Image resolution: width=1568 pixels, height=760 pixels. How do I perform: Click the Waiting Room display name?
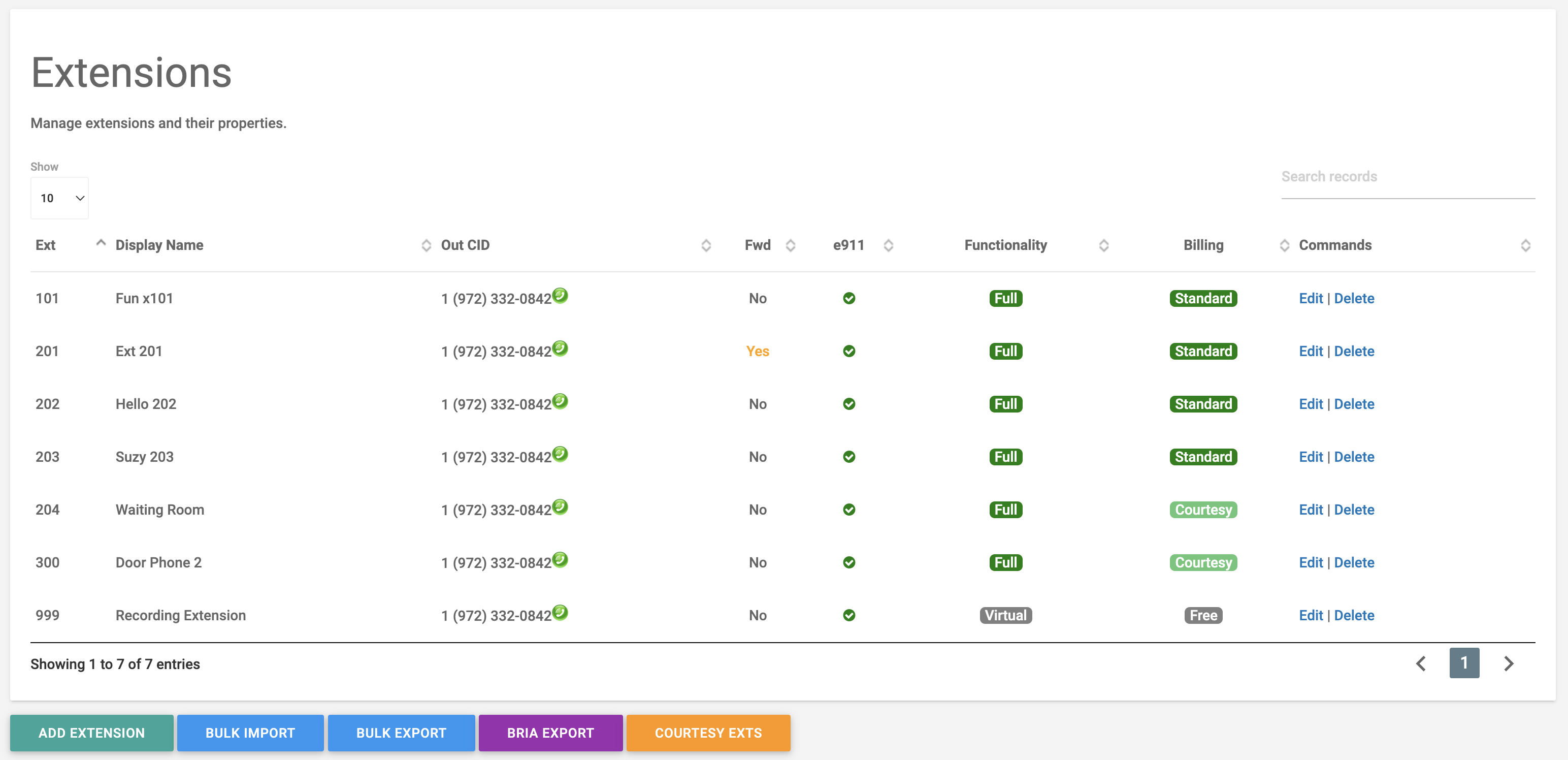coord(160,510)
